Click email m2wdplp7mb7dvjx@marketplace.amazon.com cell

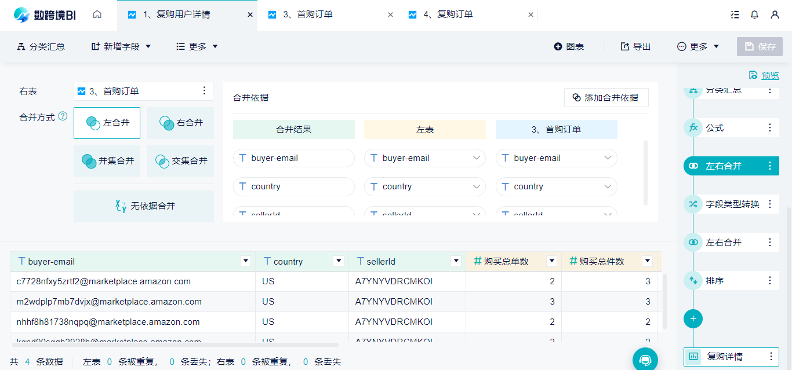(x=132, y=301)
